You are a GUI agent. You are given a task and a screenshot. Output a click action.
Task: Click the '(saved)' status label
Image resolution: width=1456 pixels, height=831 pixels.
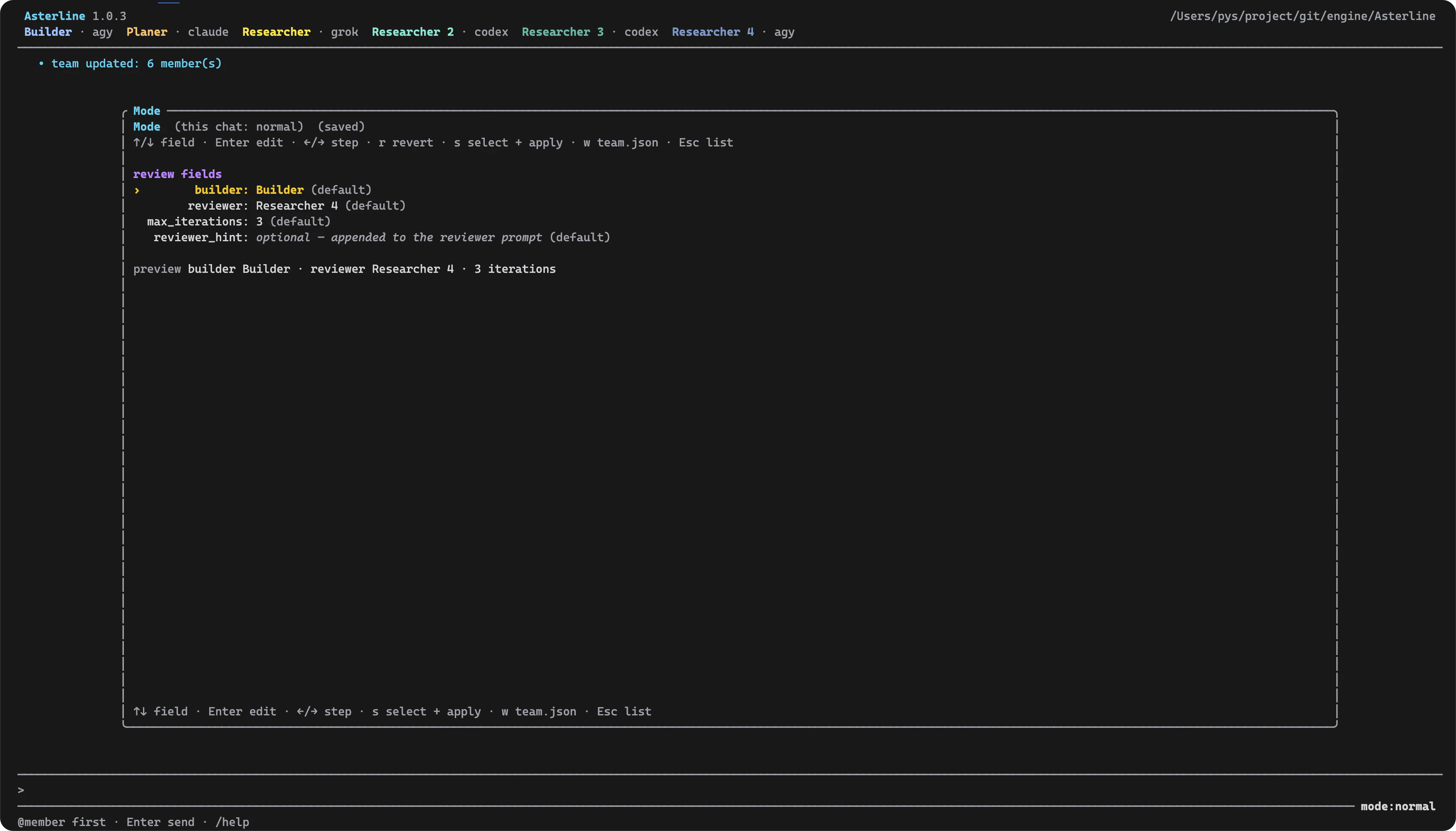point(341,127)
